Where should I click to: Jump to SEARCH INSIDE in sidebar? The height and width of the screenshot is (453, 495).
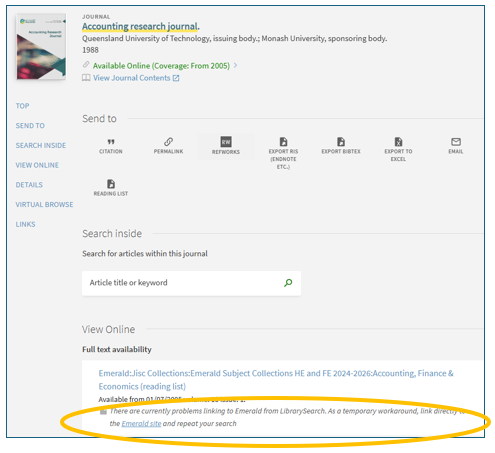click(x=41, y=145)
